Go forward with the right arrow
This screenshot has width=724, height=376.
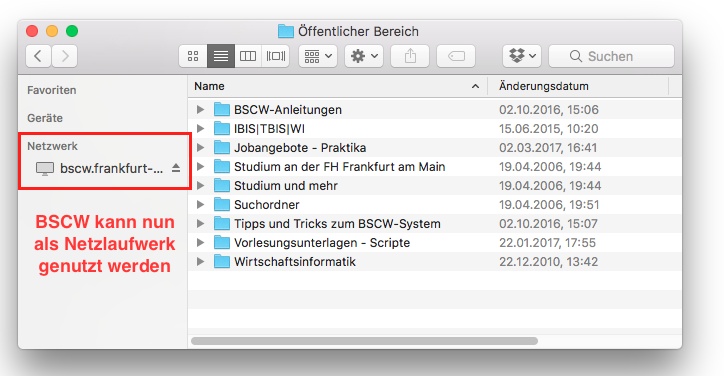tap(65, 56)
